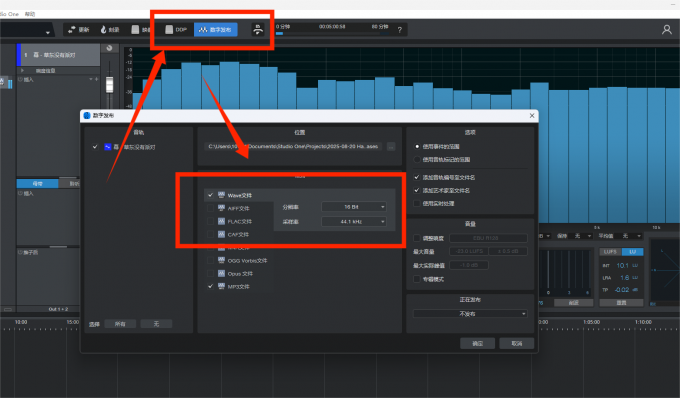The width and height of the screenshot is (680, 398).
Task: Enable the adjust loudness checkbox
Action: 417,238
